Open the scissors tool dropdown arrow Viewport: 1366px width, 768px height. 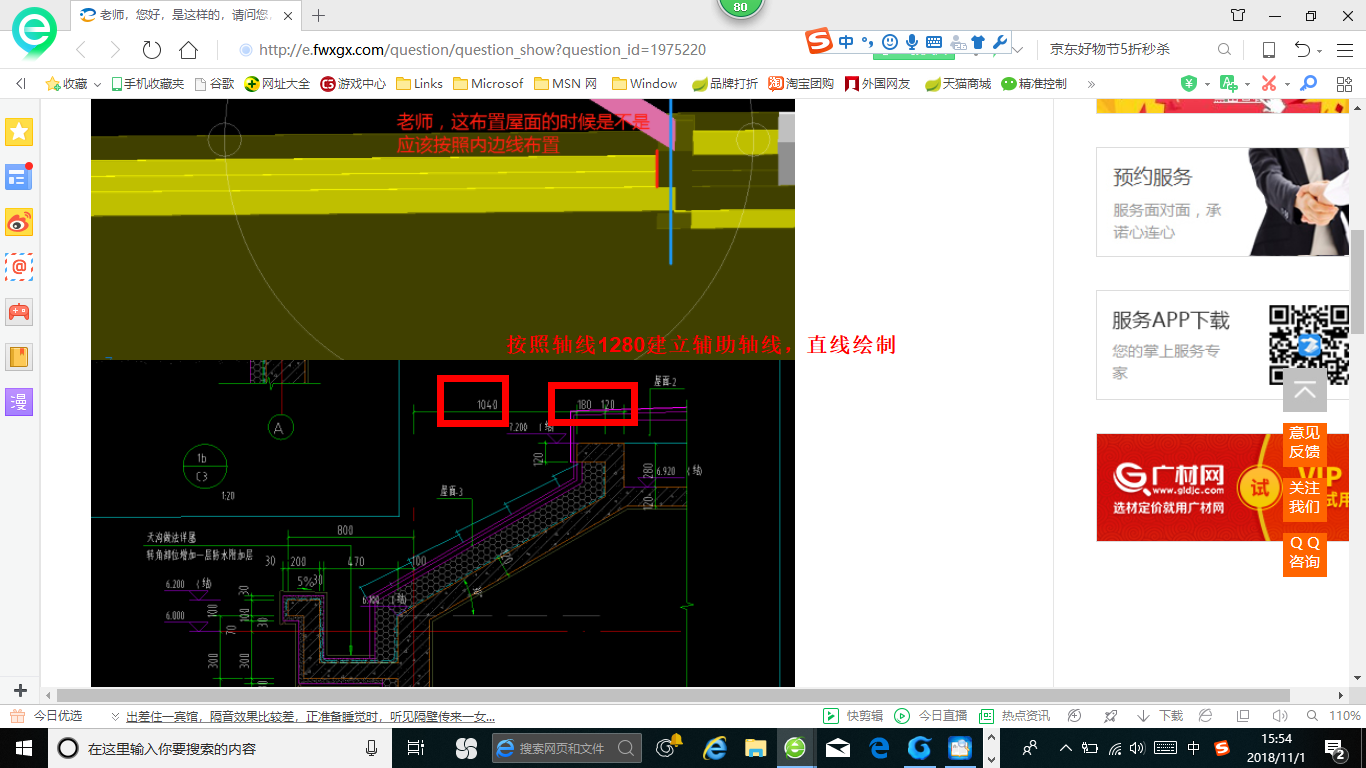[1287, 84]
